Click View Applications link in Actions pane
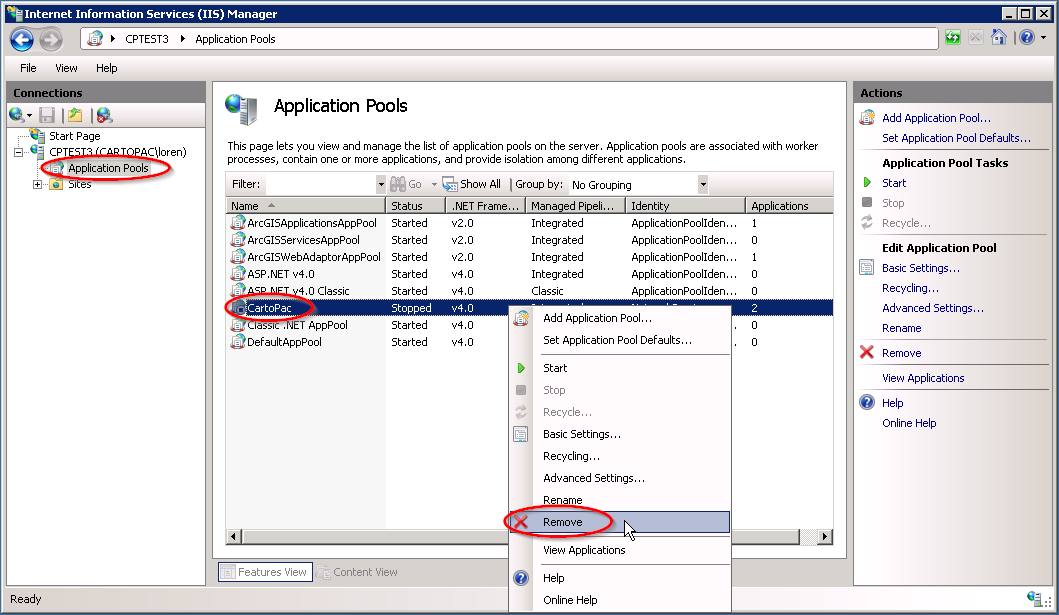 click(923, 378)
